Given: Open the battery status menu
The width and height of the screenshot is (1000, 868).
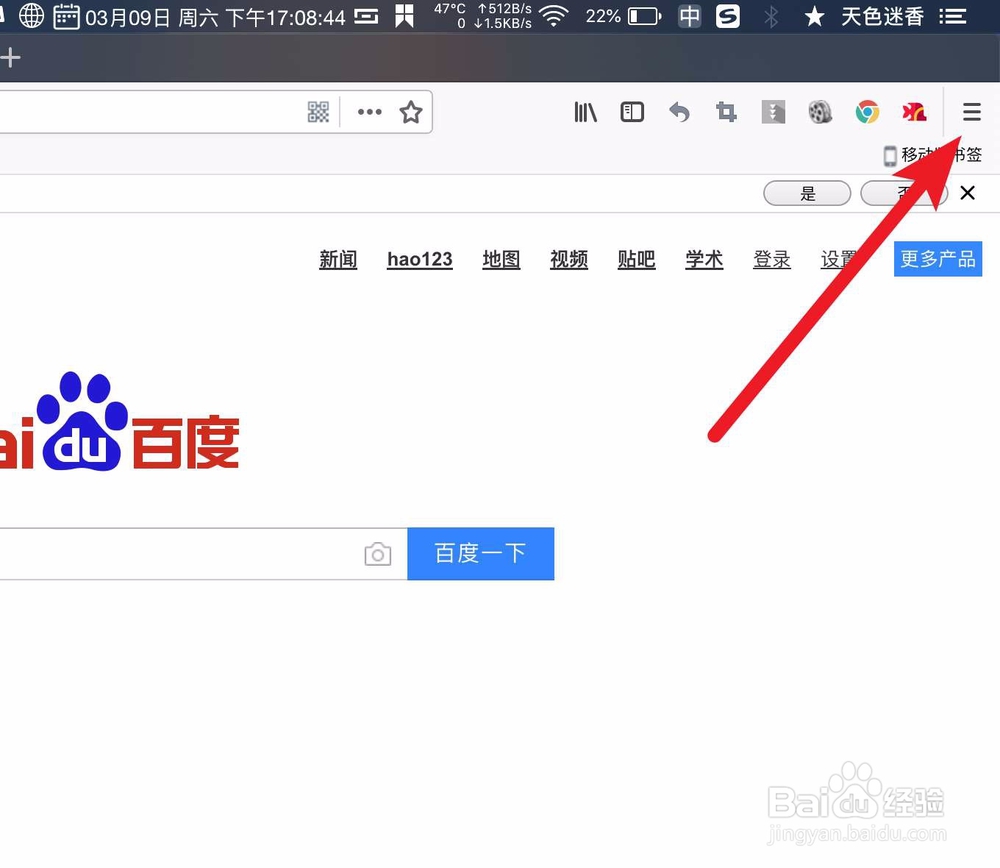Looking at the screenshot, I should [624, 16].
